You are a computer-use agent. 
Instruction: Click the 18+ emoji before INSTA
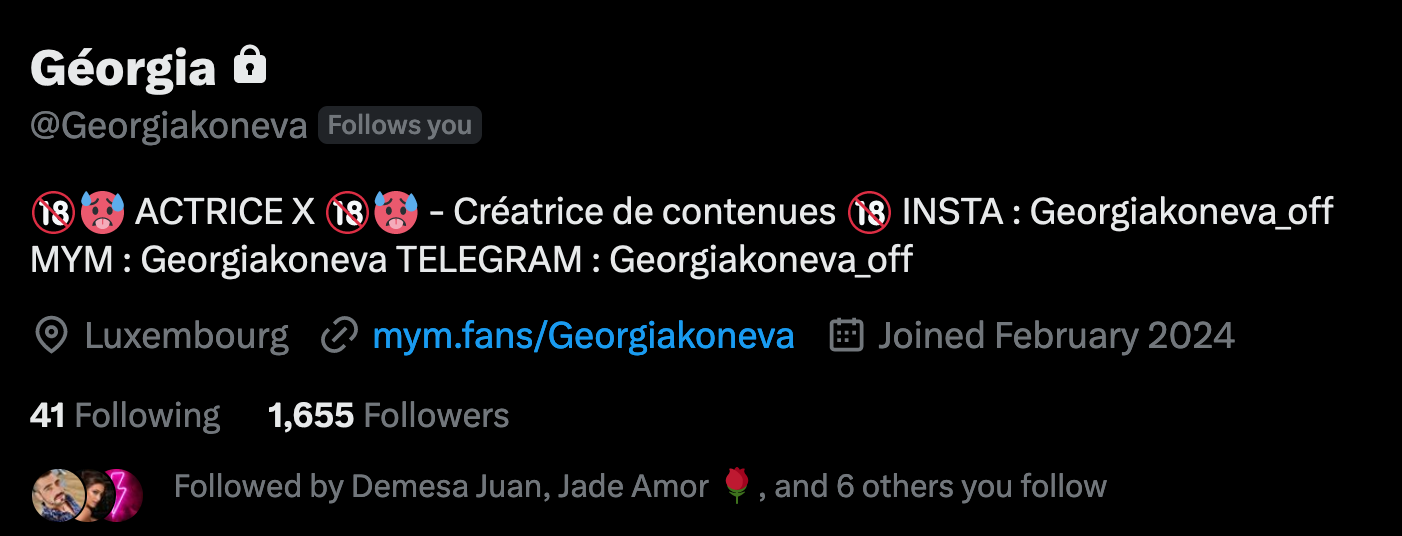coord(868,213)
